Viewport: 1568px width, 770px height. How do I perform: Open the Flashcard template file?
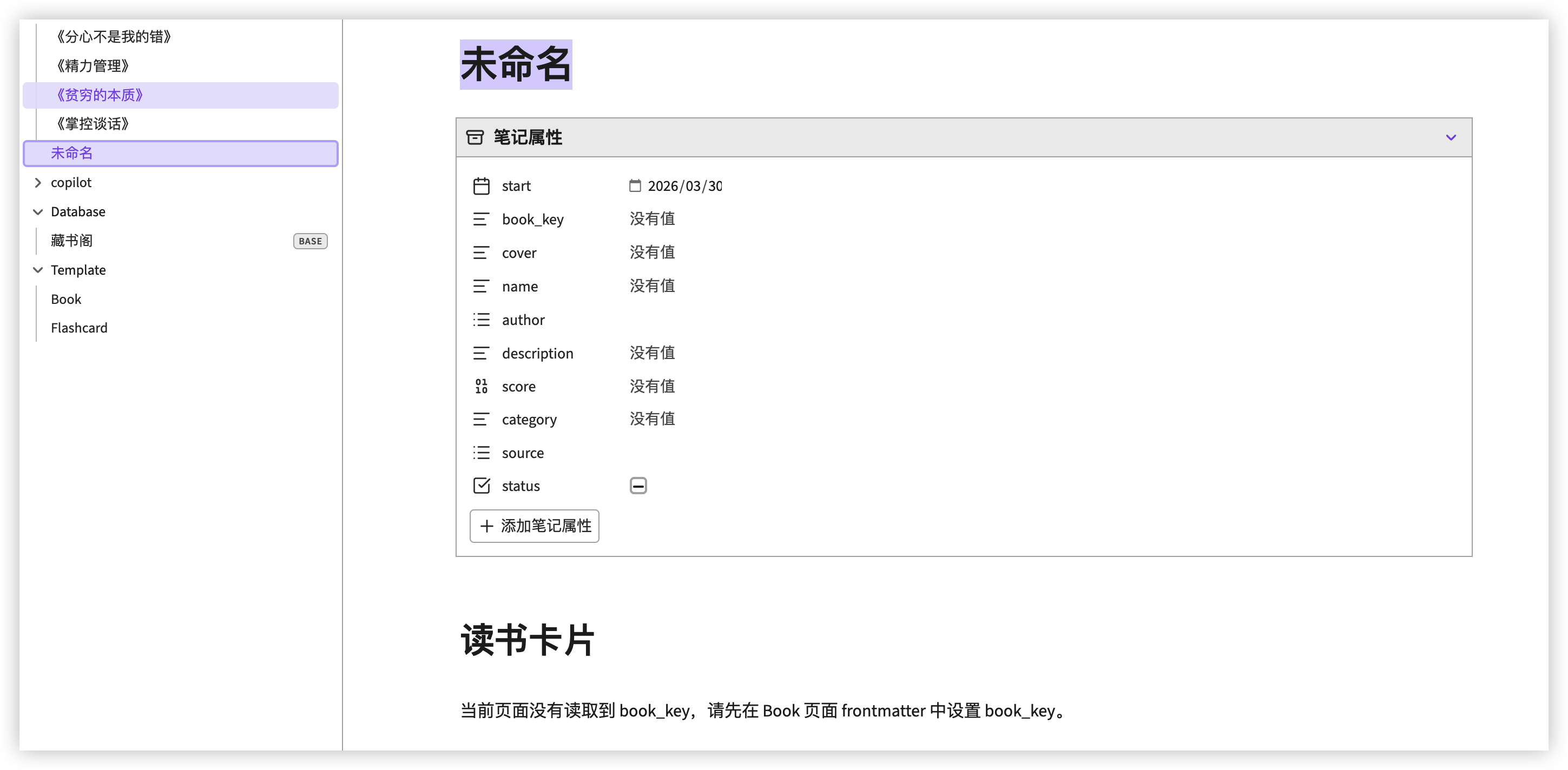79,328
